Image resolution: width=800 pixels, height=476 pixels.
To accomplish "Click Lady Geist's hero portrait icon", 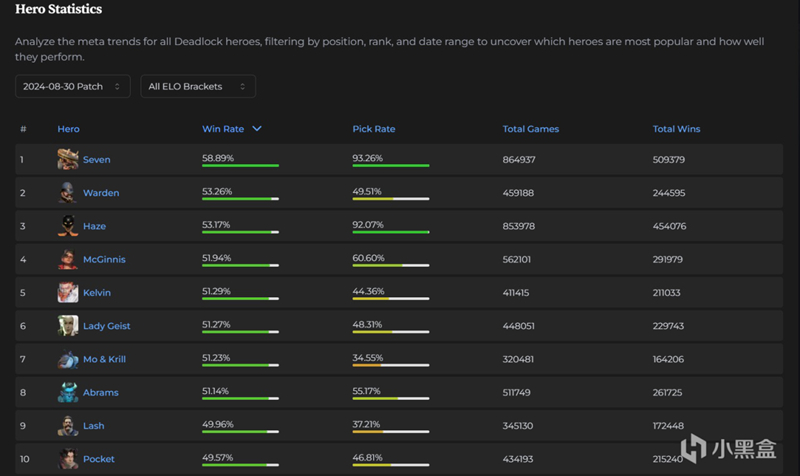I will pyautogui.click(x=68, y=325).
